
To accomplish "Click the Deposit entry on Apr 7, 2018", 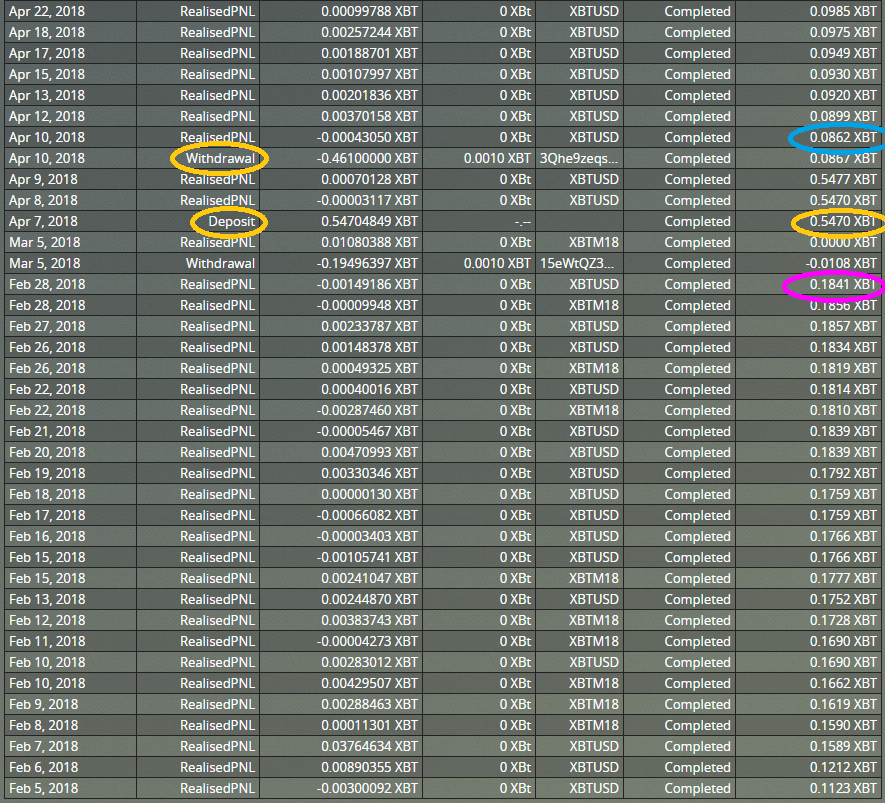I will pos(232,221).
